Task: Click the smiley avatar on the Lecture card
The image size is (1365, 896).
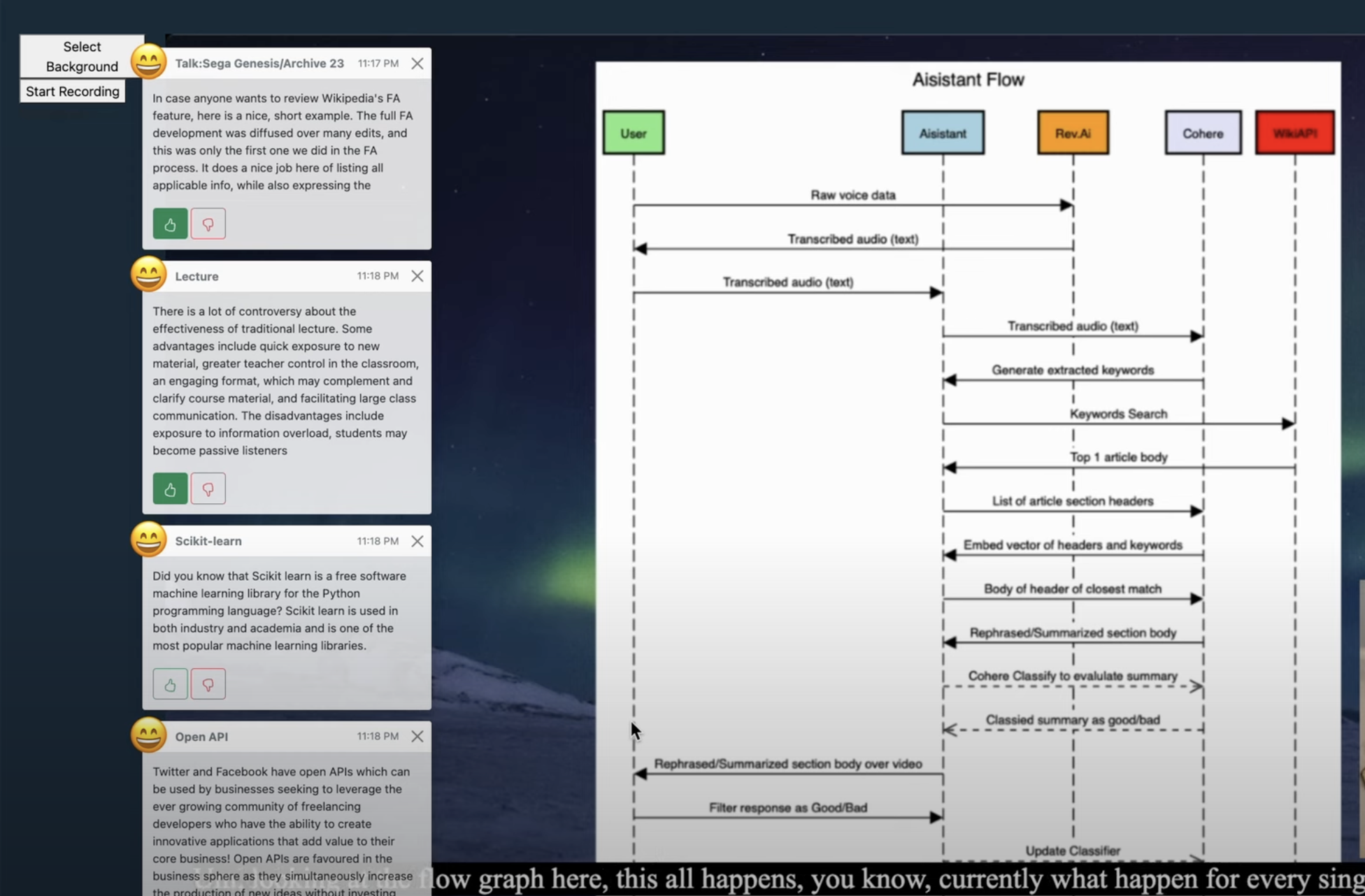Action: point(148,274)
